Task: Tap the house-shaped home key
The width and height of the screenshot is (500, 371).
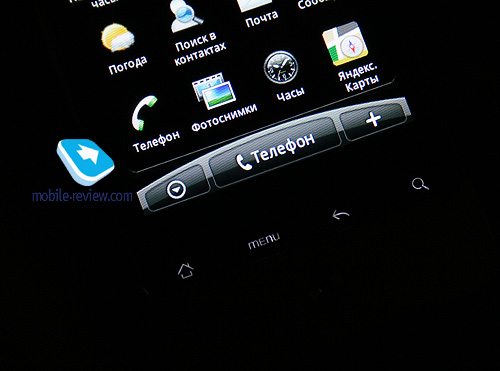Action: coord(186,270)
